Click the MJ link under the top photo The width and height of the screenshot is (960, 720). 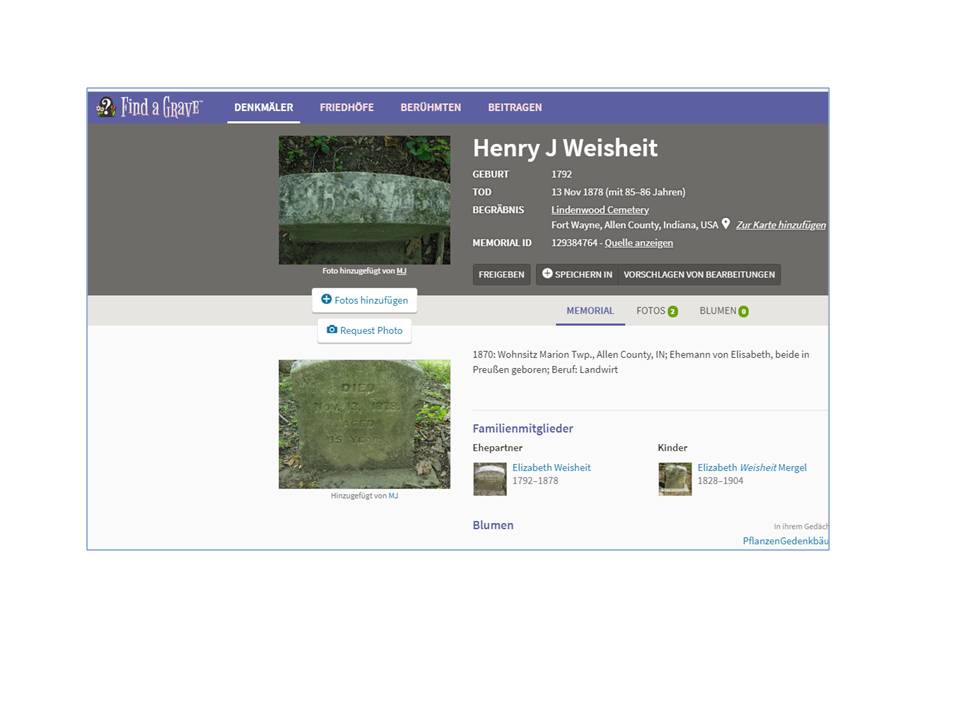point(401,271)
